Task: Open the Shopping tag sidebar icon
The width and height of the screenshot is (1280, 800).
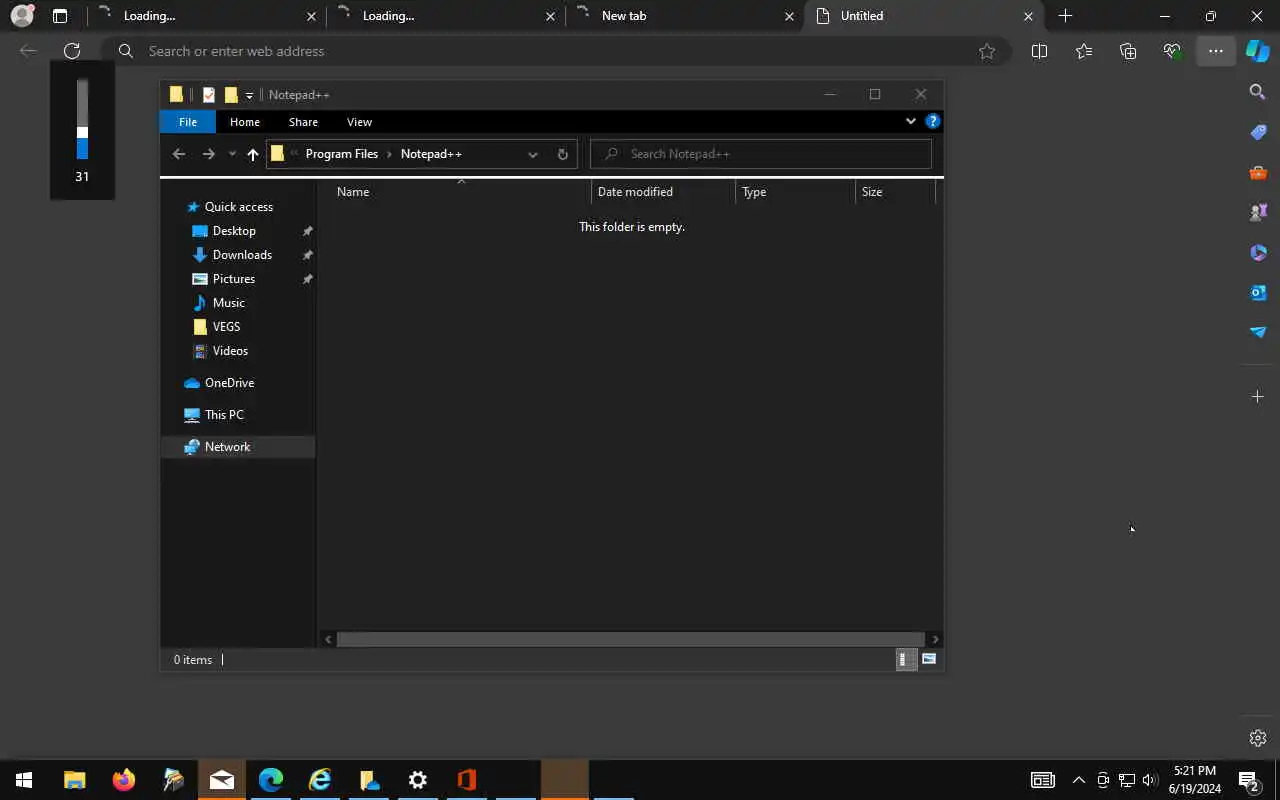Action: click(x=1258, y=132)
